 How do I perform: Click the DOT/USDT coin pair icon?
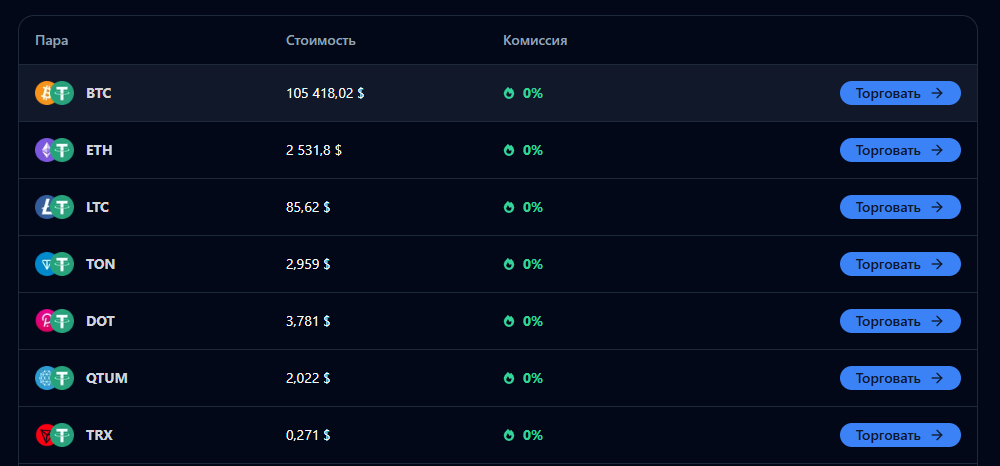click(x=54, y=321)
